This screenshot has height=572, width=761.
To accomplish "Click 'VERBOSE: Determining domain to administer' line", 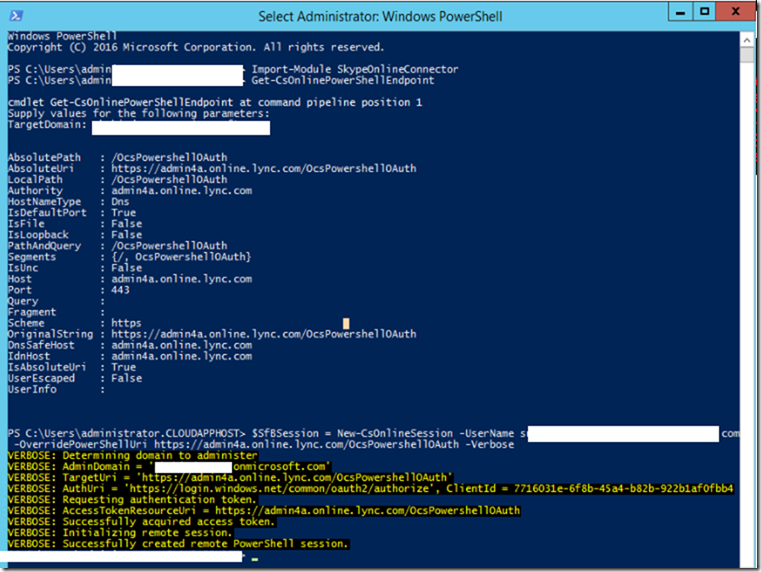I will [x=132, y=456].
